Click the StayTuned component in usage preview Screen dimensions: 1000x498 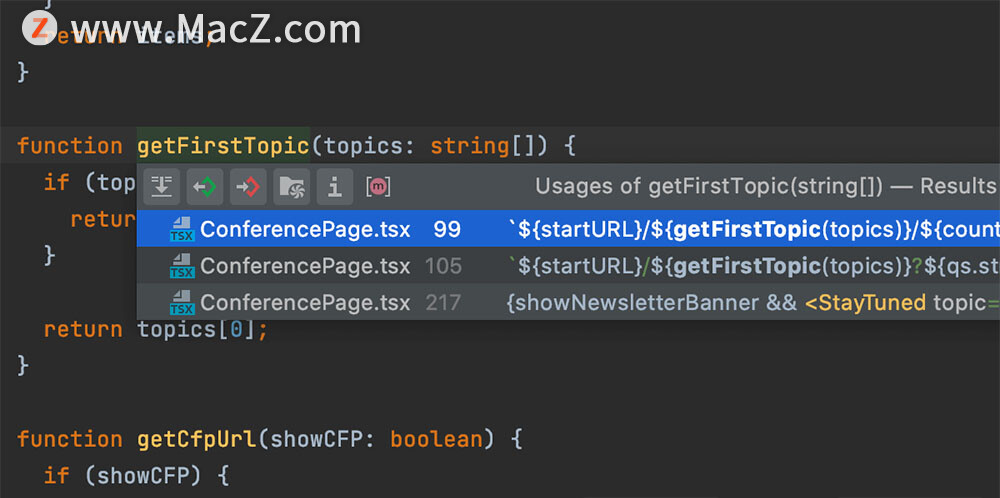point(865,303)
